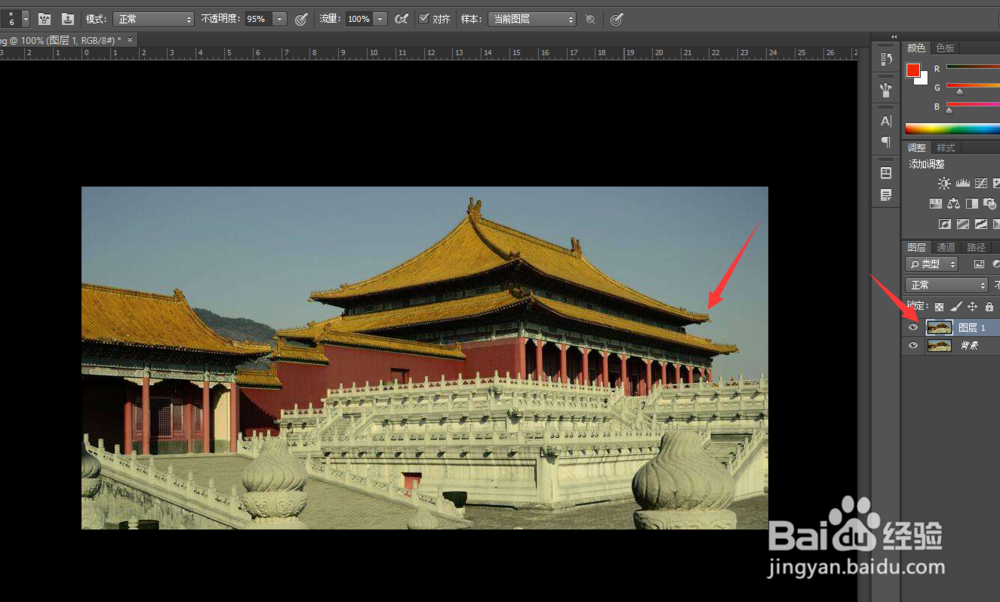Viewport: 1000px width, 602px height.
Task: Toggle lock image pixels brush icon
Action: click(955, 307)
